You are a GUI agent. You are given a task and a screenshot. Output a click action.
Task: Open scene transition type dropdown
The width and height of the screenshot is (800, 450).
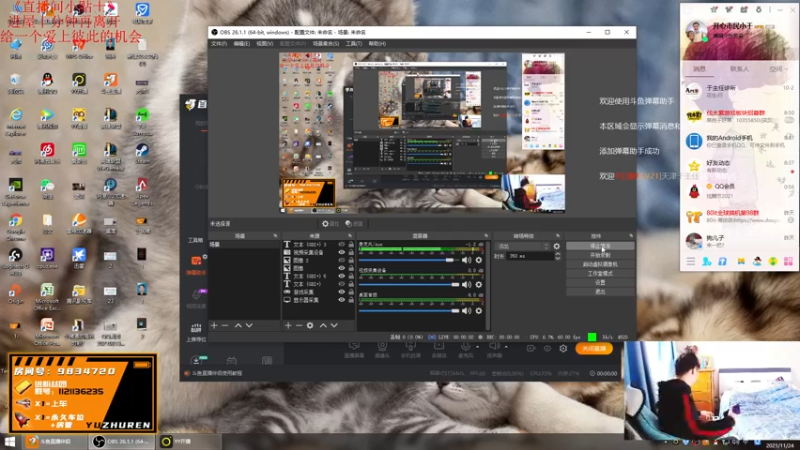click(x=522, y=246)
